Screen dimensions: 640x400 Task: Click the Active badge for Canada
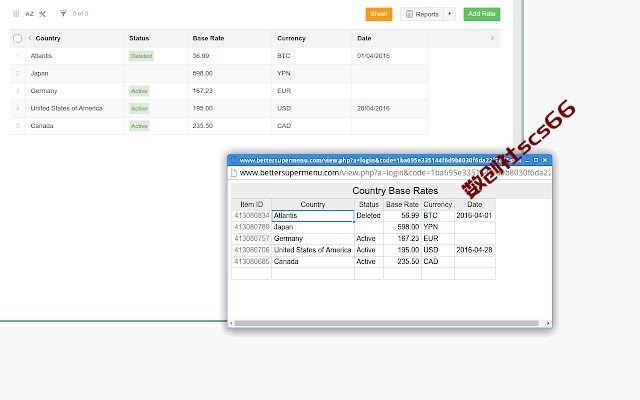tap(139, 126)
